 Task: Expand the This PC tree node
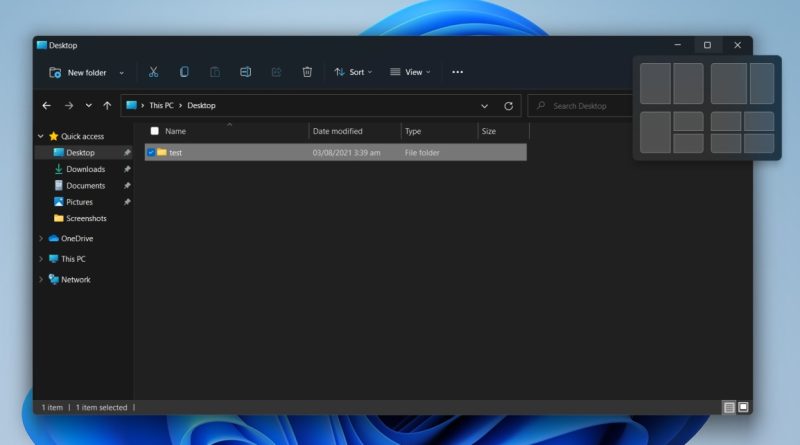click(x=41, y=259)
